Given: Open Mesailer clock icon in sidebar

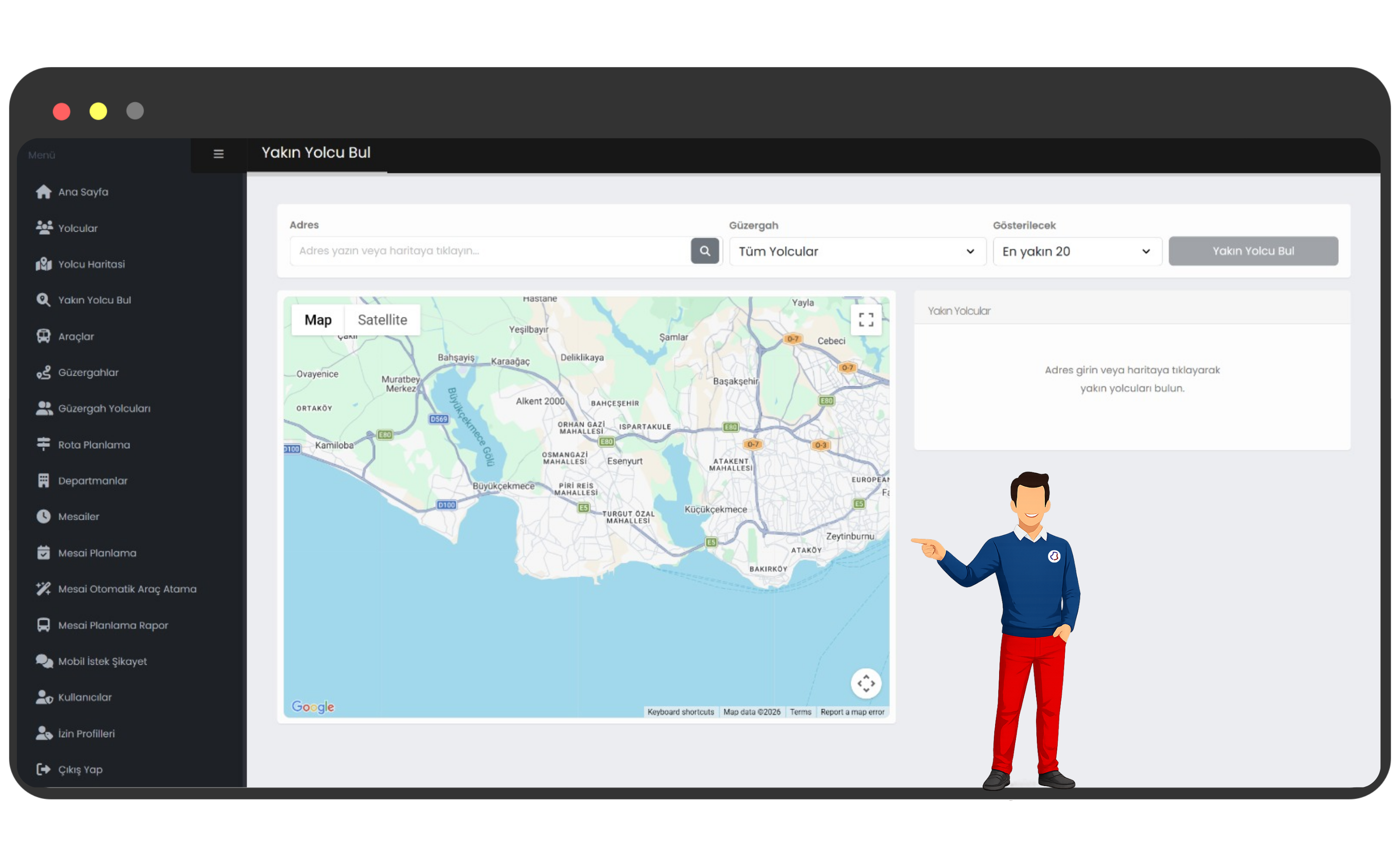Looking at the screenshot, I should point(44,516).
